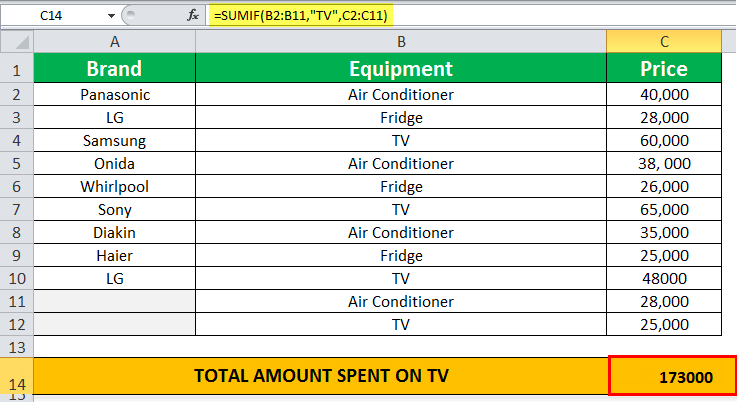Click the green Brand header cell

click(x=115, y=69)
